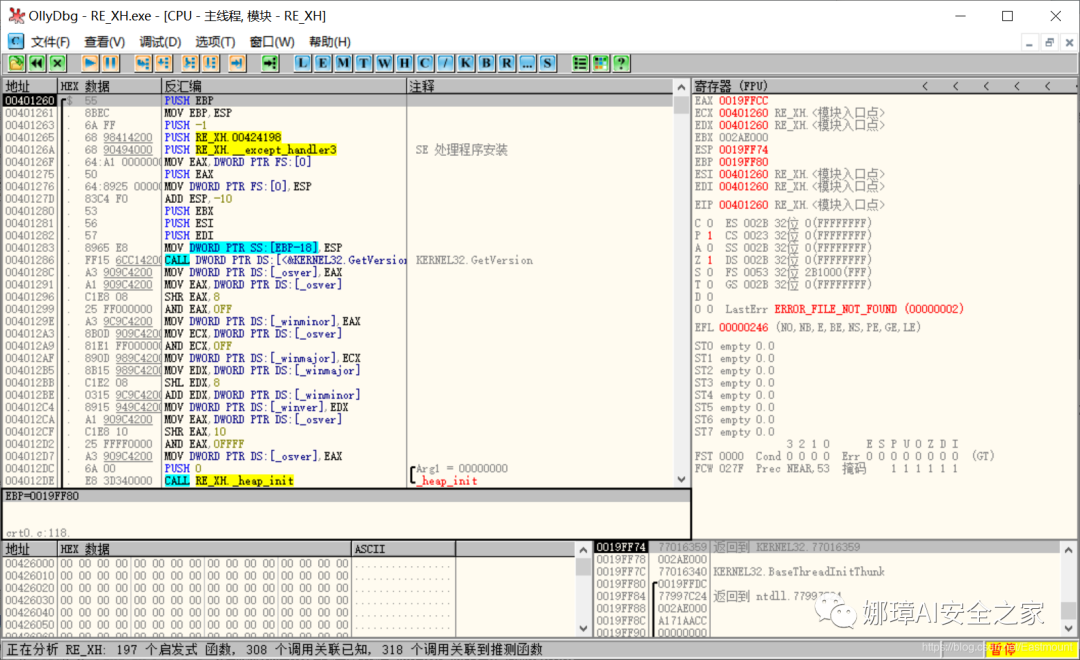Click stack pane scrollbar up arrow
Screen dimensions: 1080x660
point(1068,550)
